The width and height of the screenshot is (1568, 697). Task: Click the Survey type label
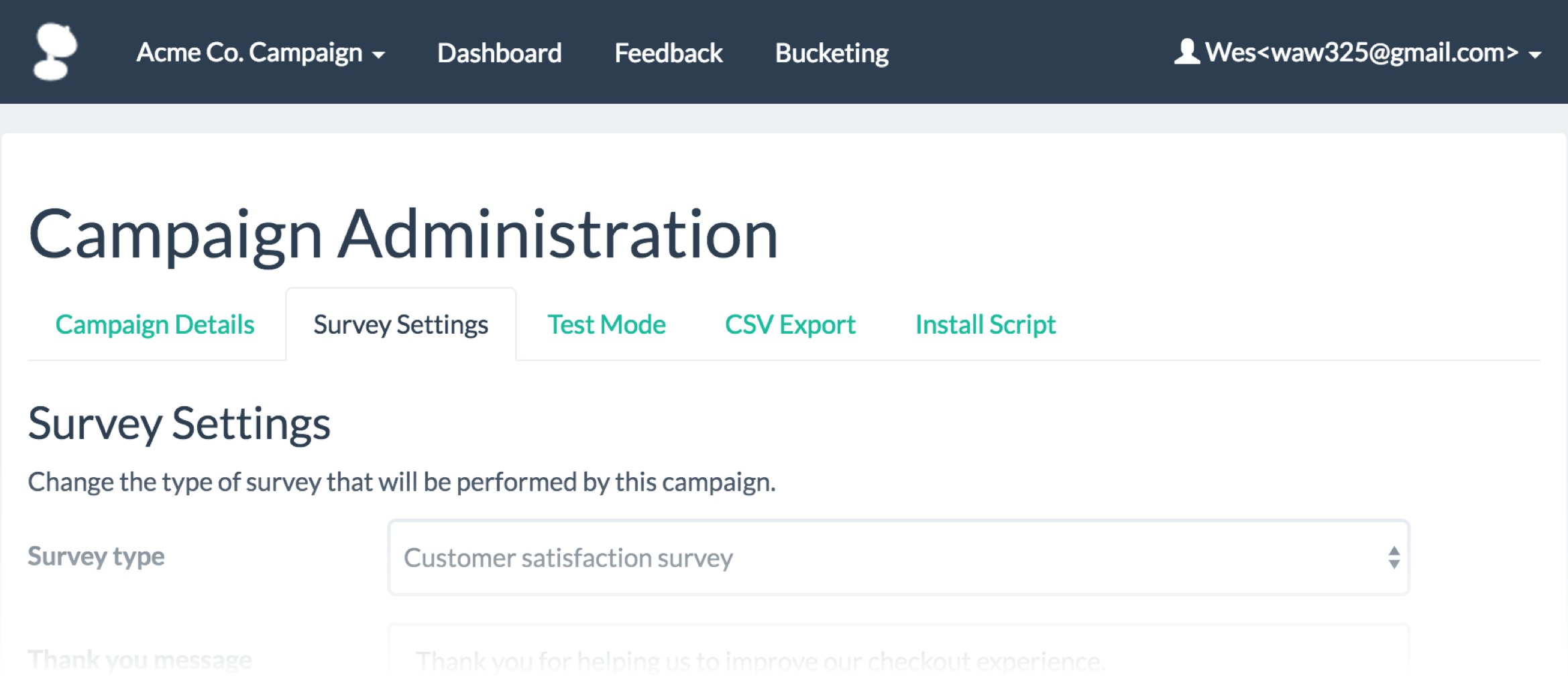pos(96,556)
